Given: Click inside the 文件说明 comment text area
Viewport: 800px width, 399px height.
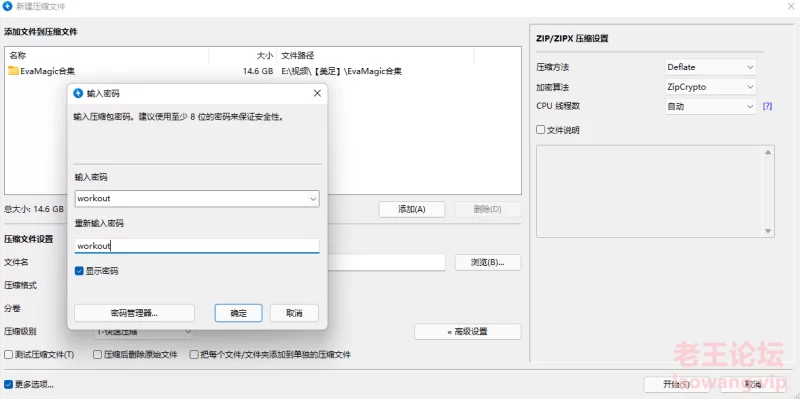Looking at the screenshot, I should (649, 191).
